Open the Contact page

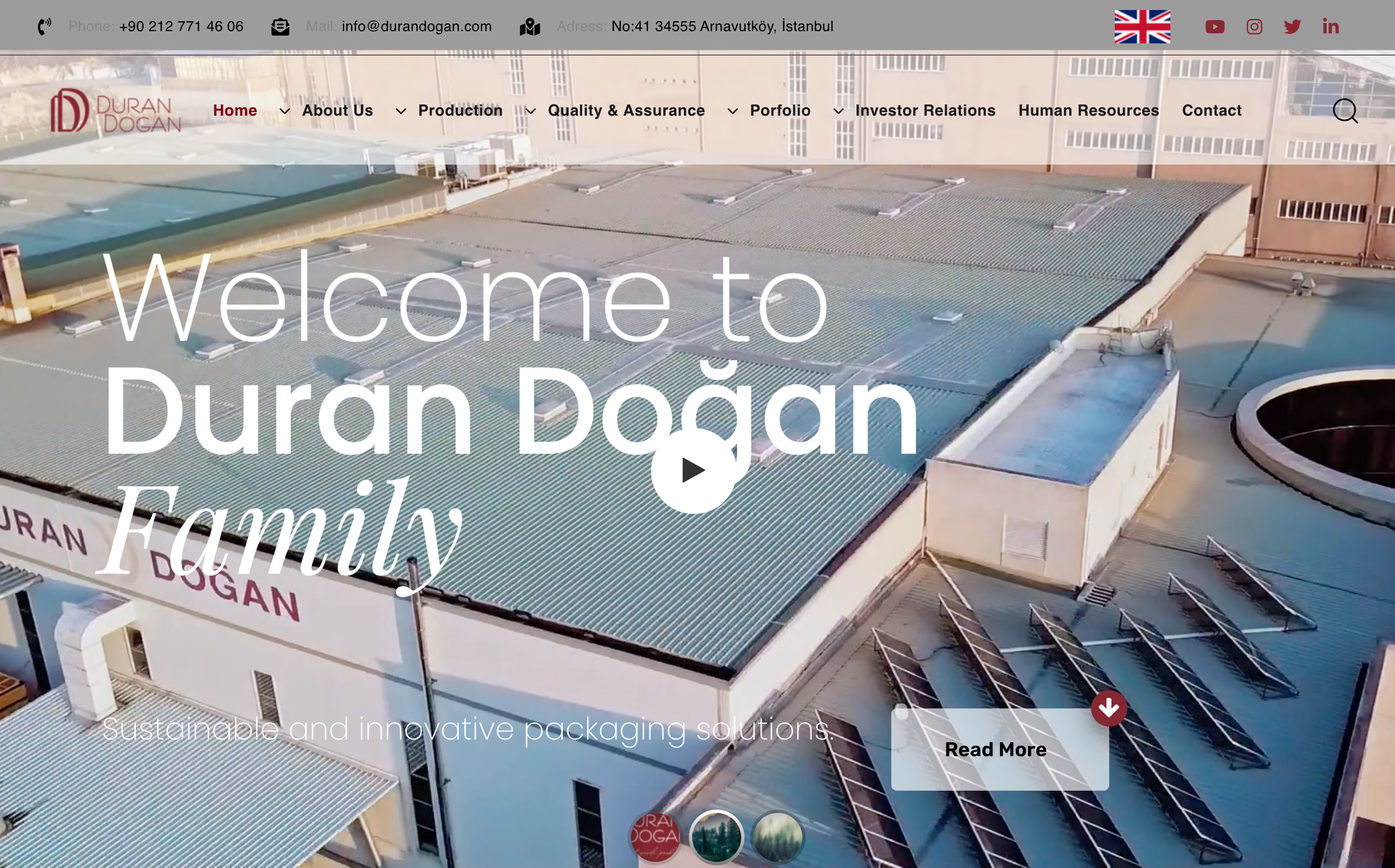(x=1212, y=110)
